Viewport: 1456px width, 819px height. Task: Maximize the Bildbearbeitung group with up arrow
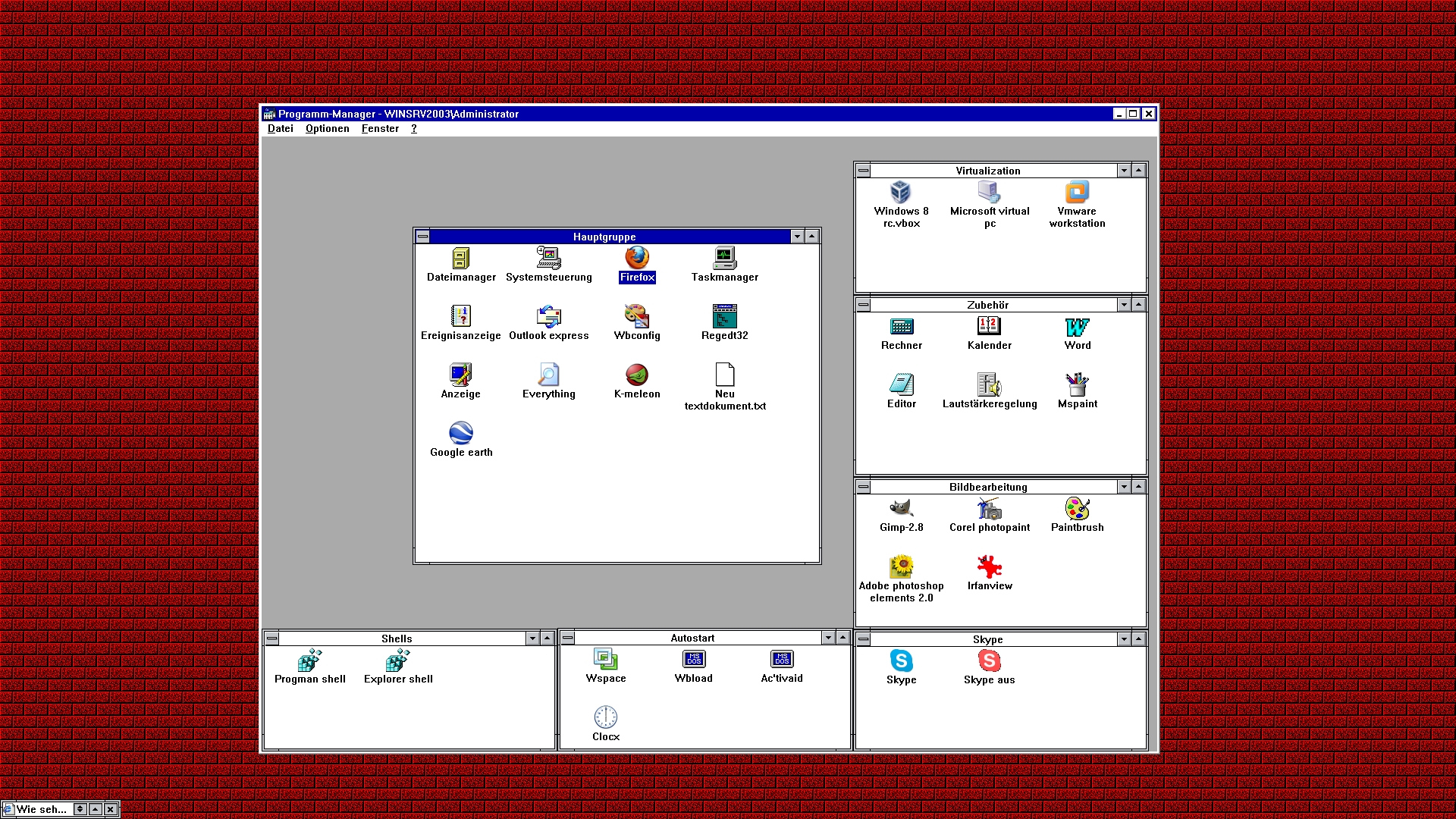tap(1138, 487)
